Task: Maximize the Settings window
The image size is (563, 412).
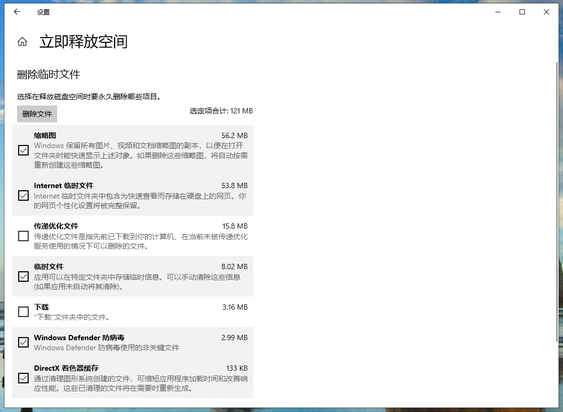Action: click(x=522, y=12)
